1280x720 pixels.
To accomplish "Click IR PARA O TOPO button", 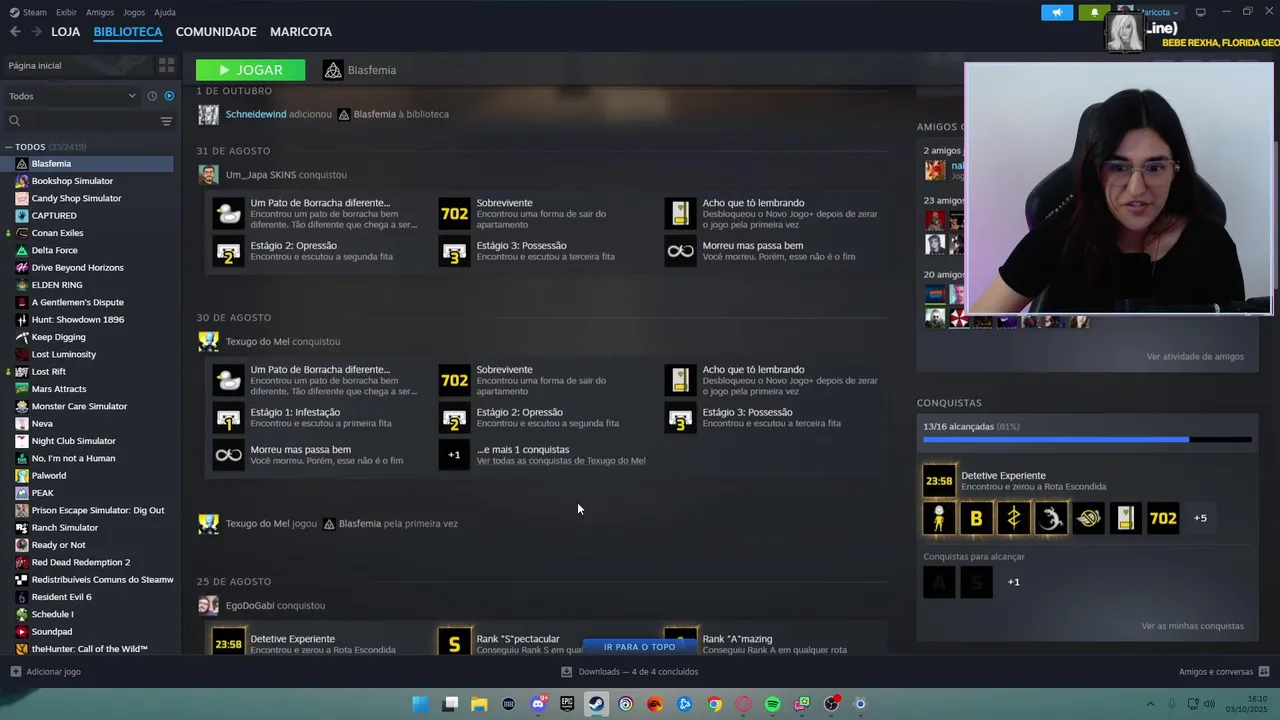I will point(639,647).
